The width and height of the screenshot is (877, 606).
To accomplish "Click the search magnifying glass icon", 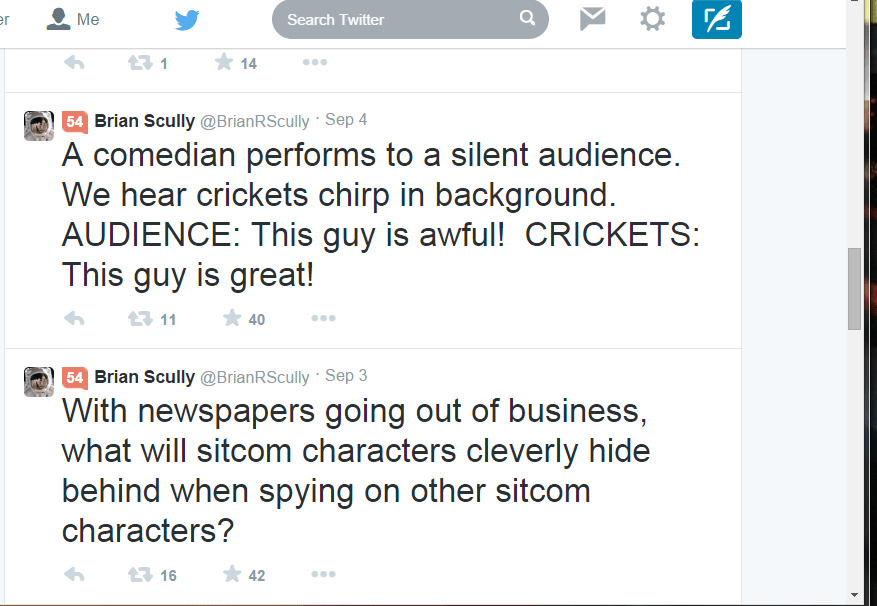I will click(x=527, y=18).
